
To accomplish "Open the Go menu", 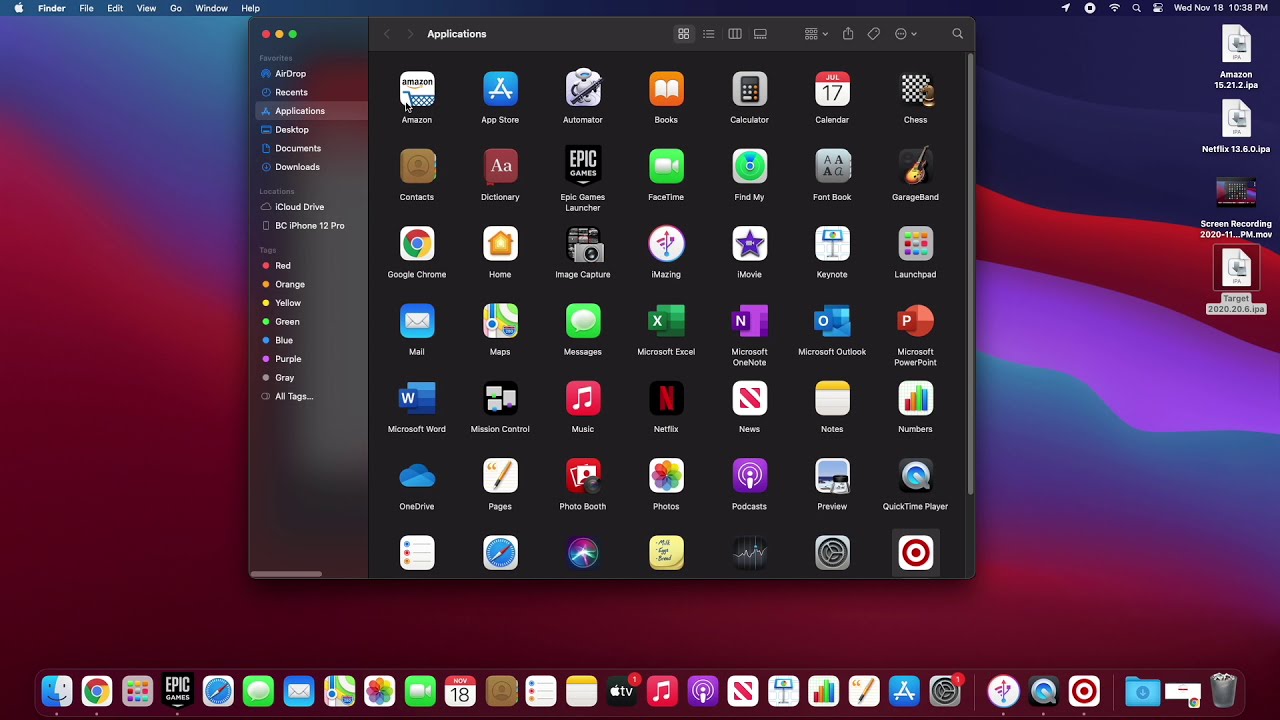I will [176, 8].
